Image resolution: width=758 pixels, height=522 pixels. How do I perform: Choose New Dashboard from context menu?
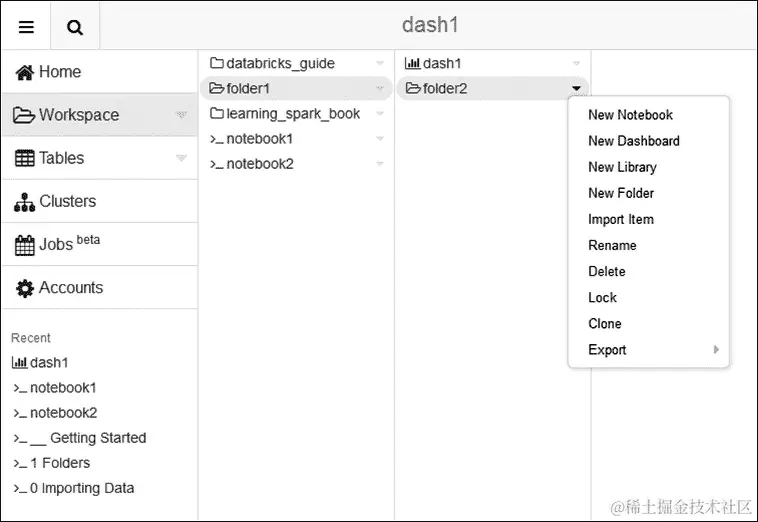pyautogui.click(x=634, y=141)
